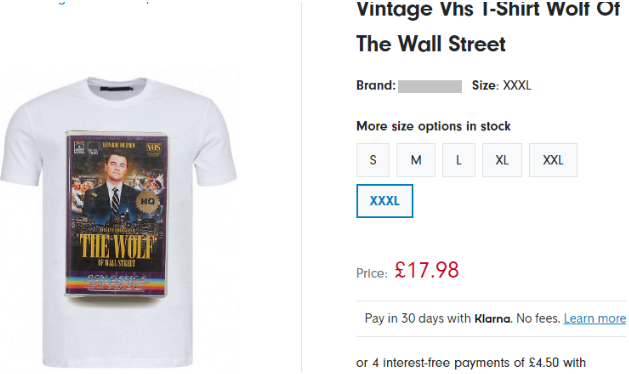Click the More size options in stock heading
Image resolution: width=629 pixels, height=374 pixels.
point(433,126)
